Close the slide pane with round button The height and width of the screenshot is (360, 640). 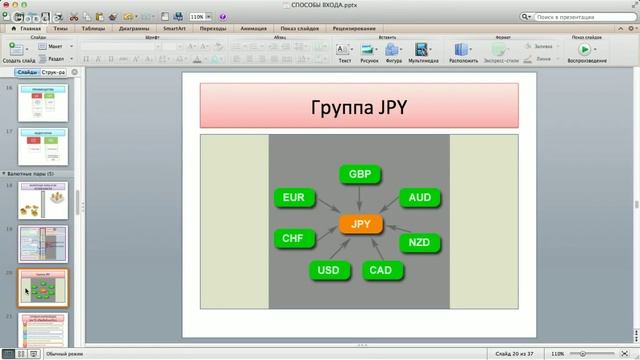75,72
